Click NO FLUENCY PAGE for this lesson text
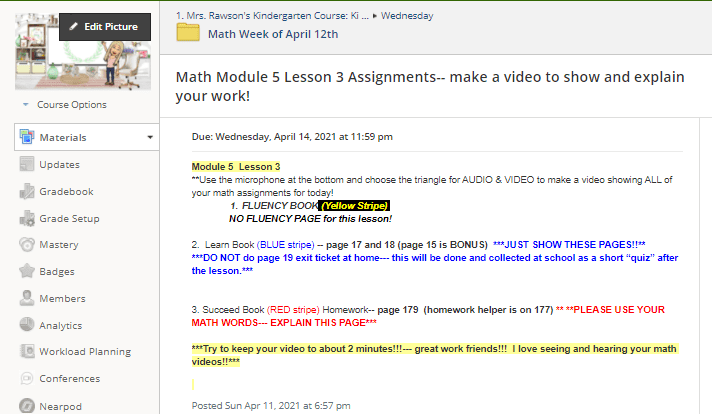Screen dimensions: 712x414 (x=310, y=219)
